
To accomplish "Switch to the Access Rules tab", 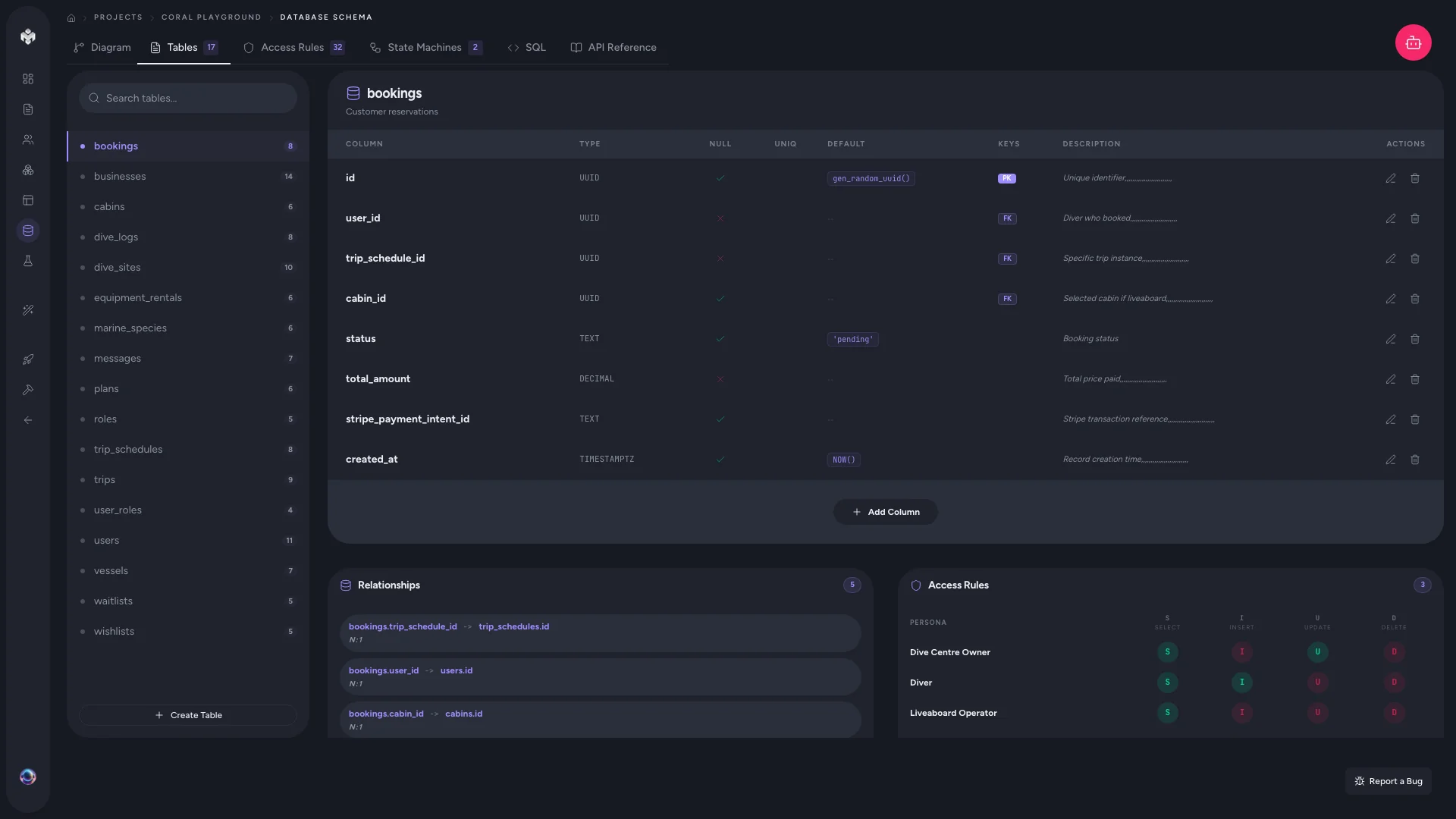I will point(293,47).
